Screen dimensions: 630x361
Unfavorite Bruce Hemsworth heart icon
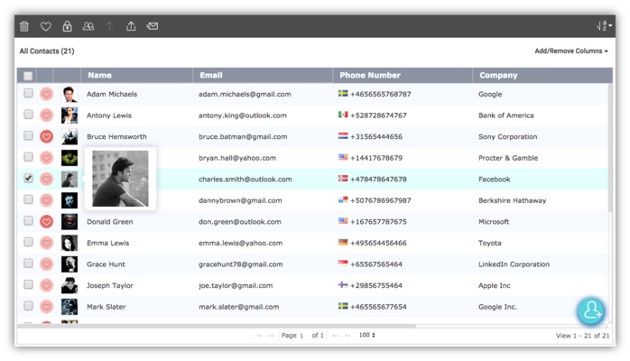[47, 137]
